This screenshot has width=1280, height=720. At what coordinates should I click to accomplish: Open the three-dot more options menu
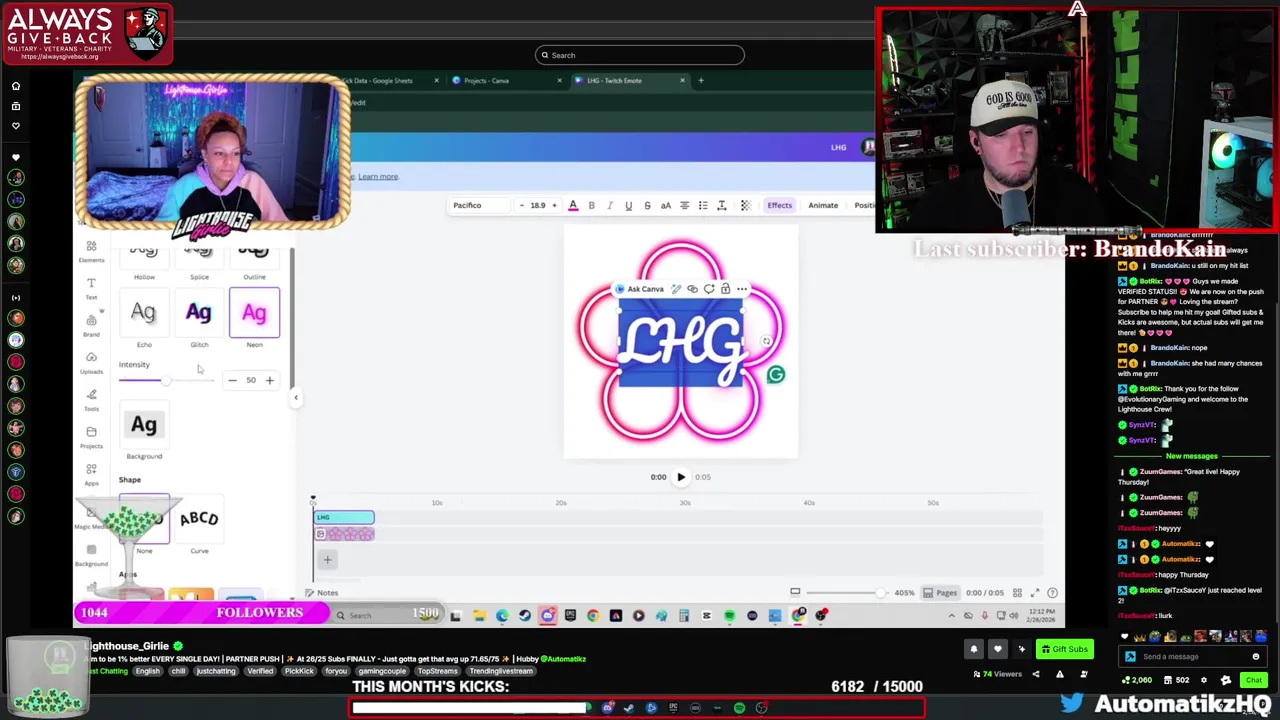click(x=742, y=289)
